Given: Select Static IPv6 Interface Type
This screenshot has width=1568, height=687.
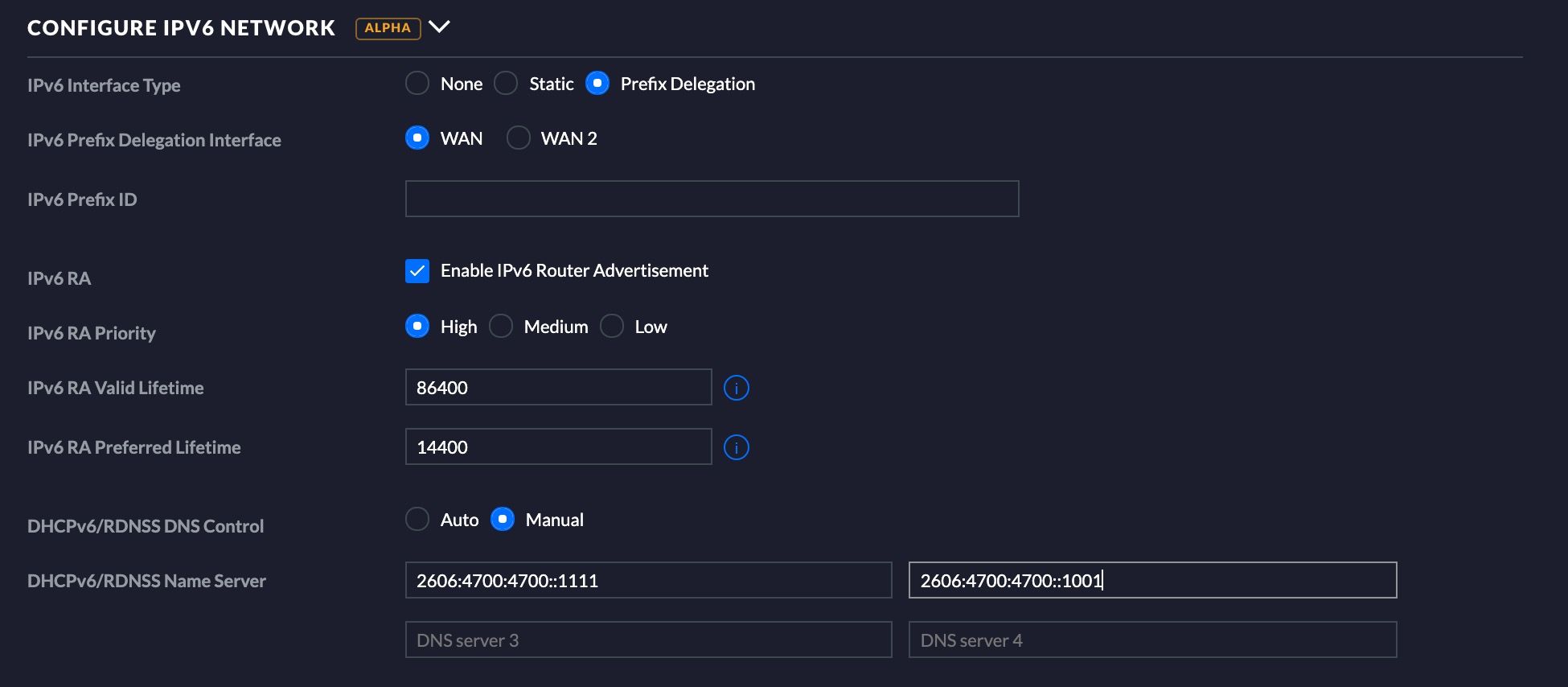Looking at the screenshot, I should pyautogui.click(x=506, y=84).
